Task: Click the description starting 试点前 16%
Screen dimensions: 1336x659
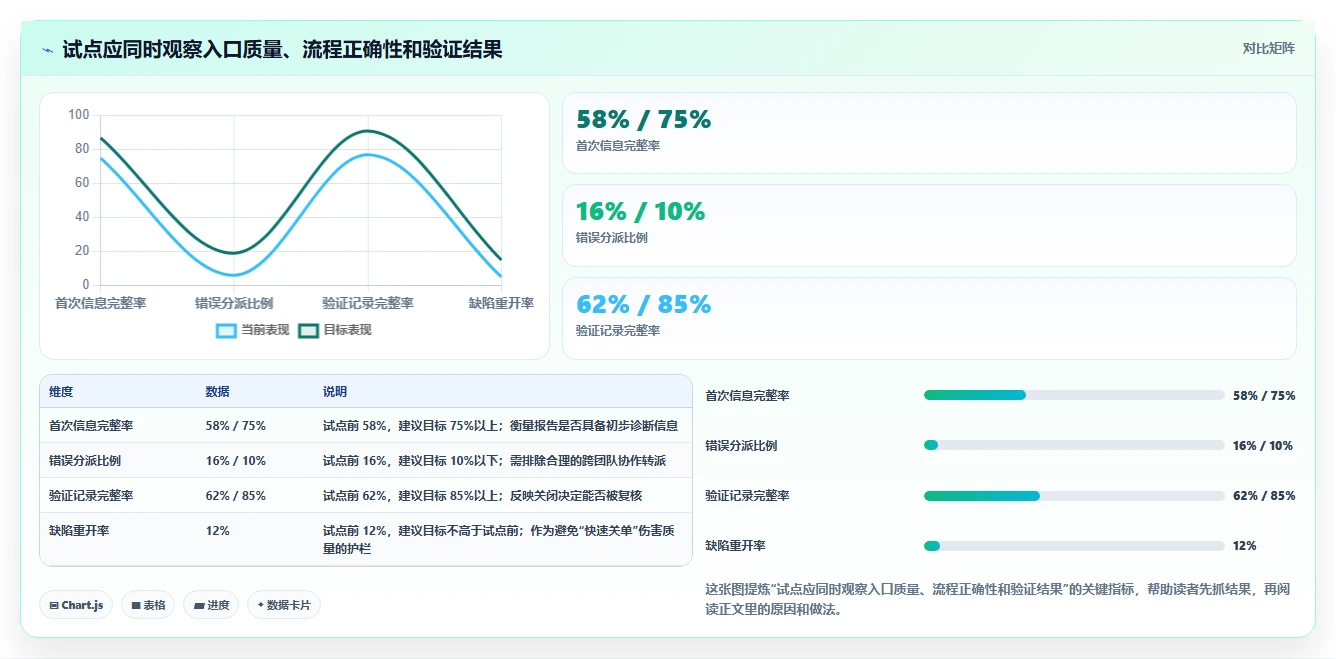Action: click(x=494, y=461)
